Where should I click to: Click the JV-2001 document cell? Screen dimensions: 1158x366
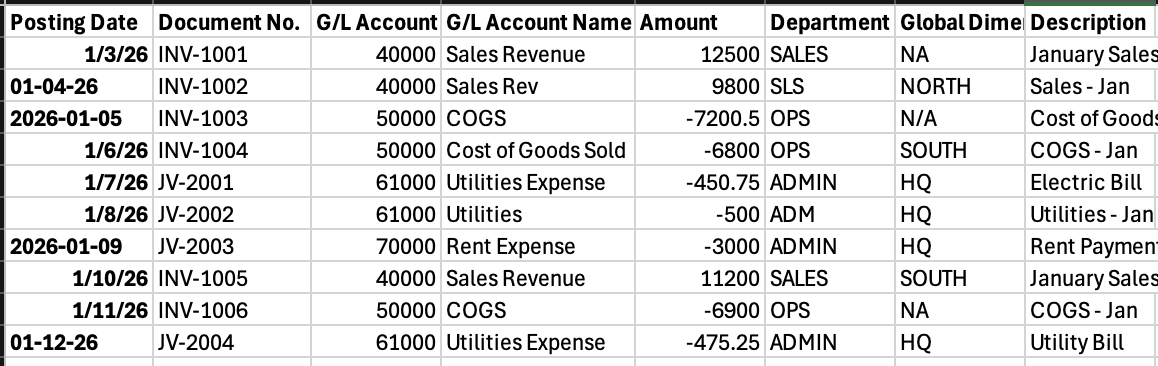232,182
